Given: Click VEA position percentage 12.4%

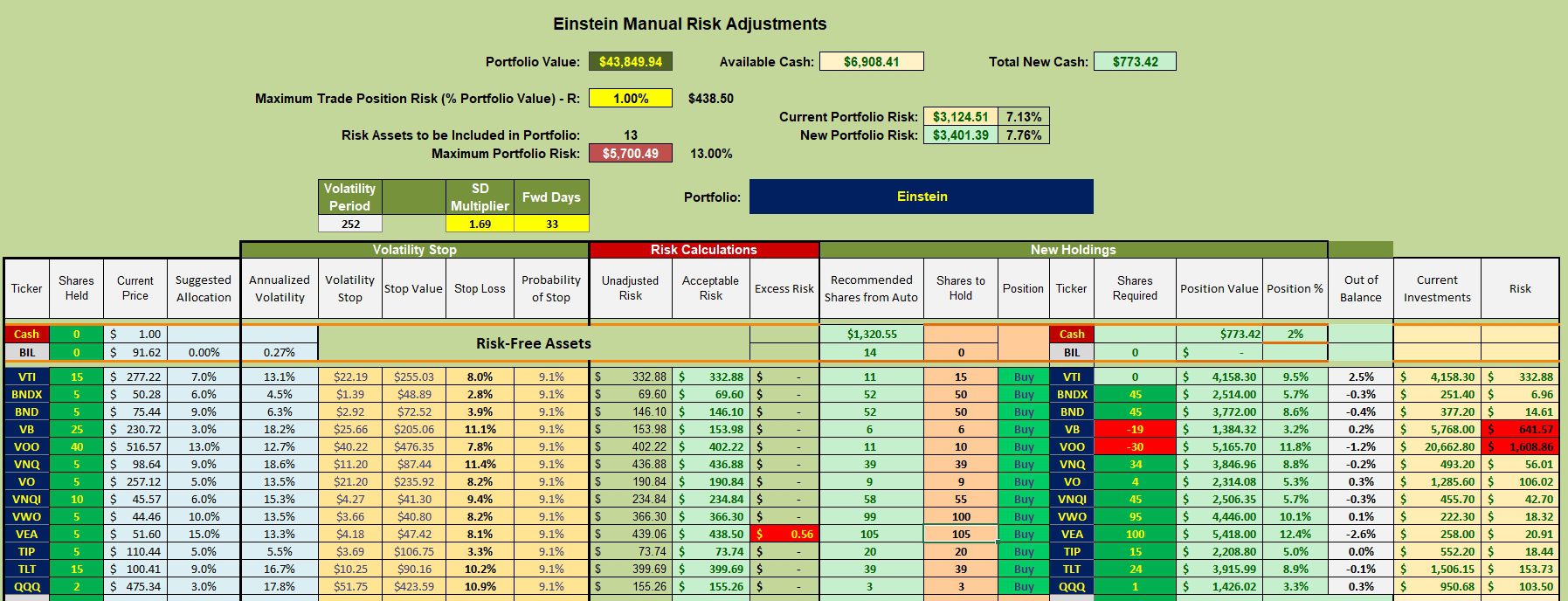Looking at the screenshot, I should 1295,534.
